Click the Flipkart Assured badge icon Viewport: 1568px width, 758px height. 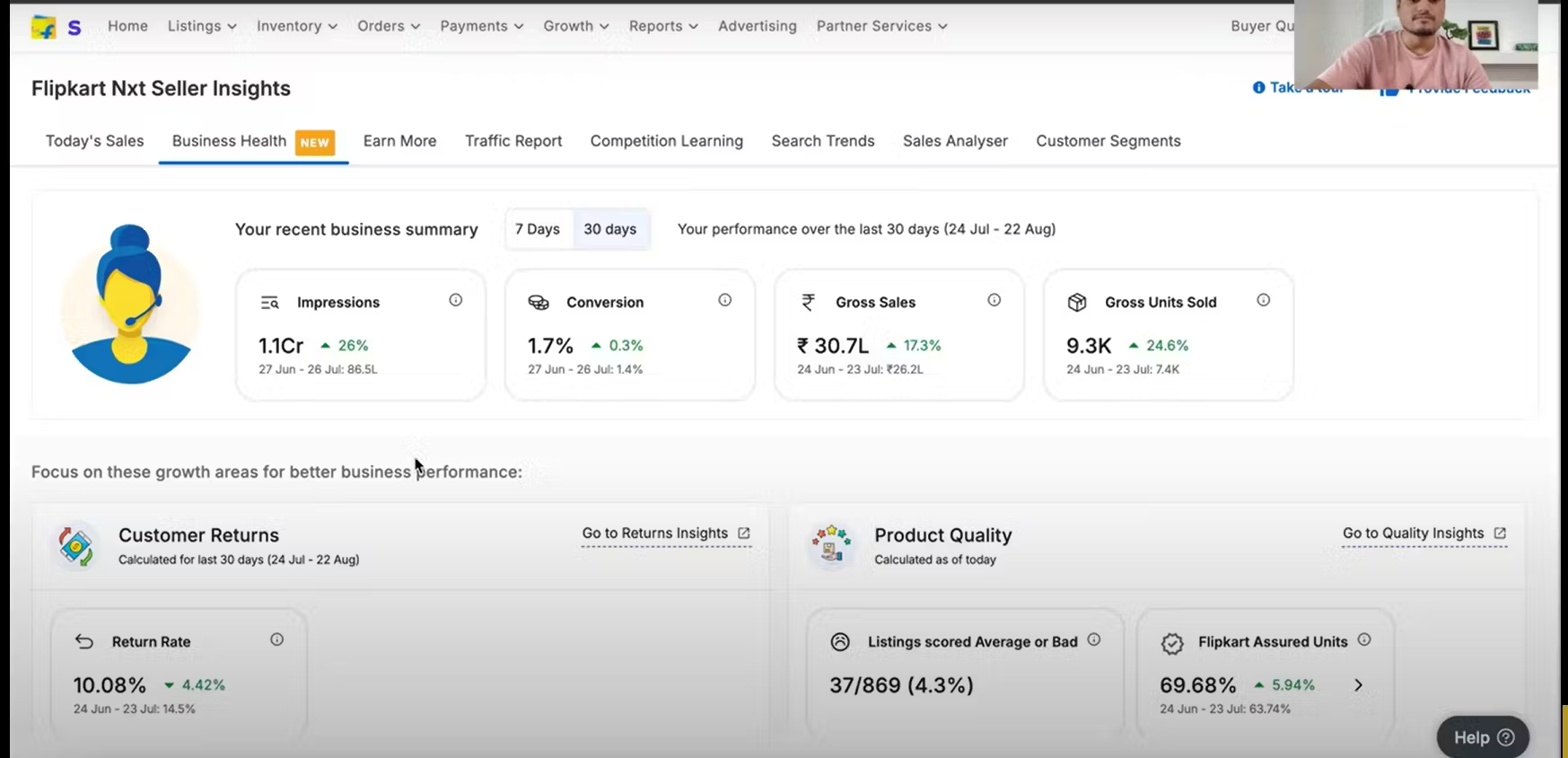pyautogui.click(x=1172, y=643)
